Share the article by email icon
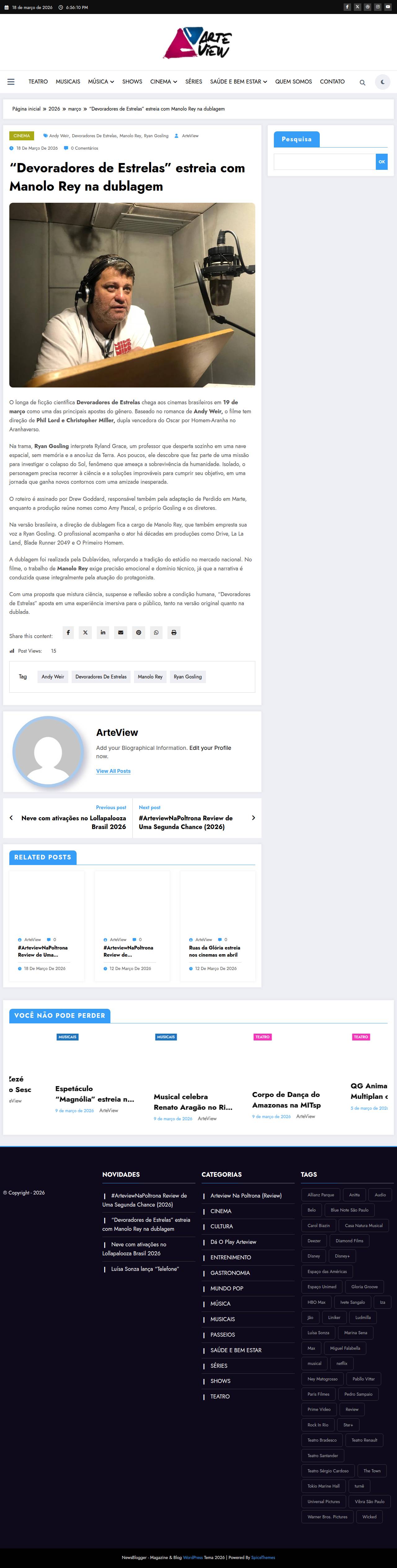Screen dimensions: 397x1568 120,632
